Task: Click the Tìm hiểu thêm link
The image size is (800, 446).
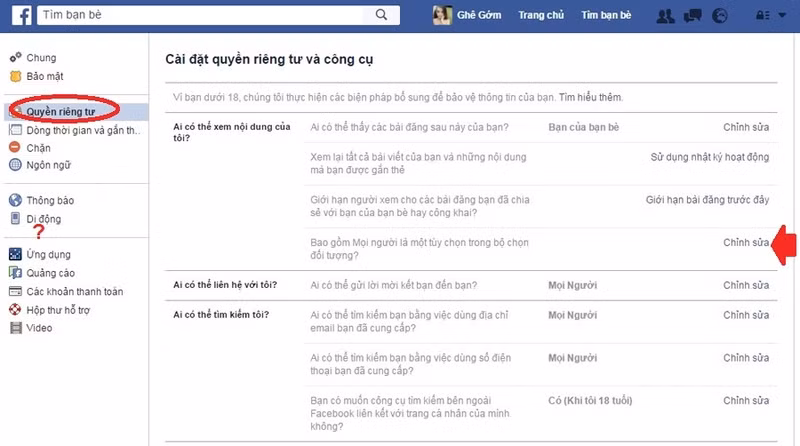Action: tap(590, 97)
